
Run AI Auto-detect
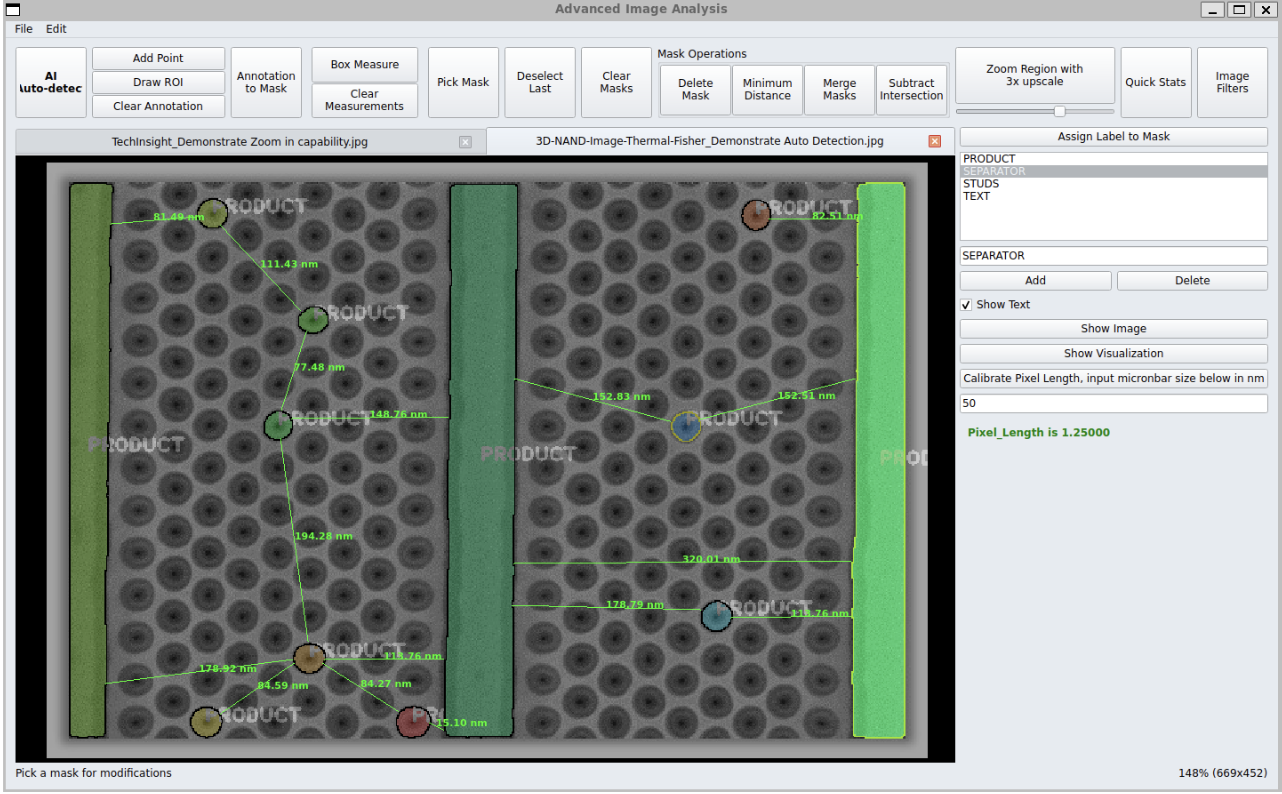pos(50,82)
